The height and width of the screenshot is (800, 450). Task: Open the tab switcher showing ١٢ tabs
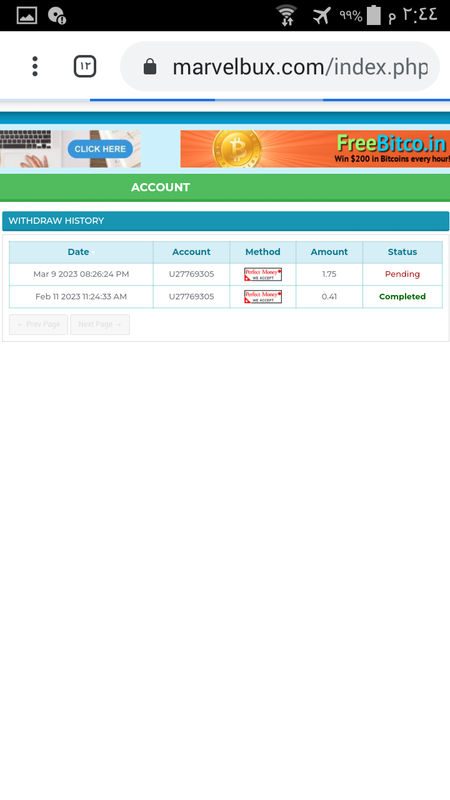click(x=85, y=66)
